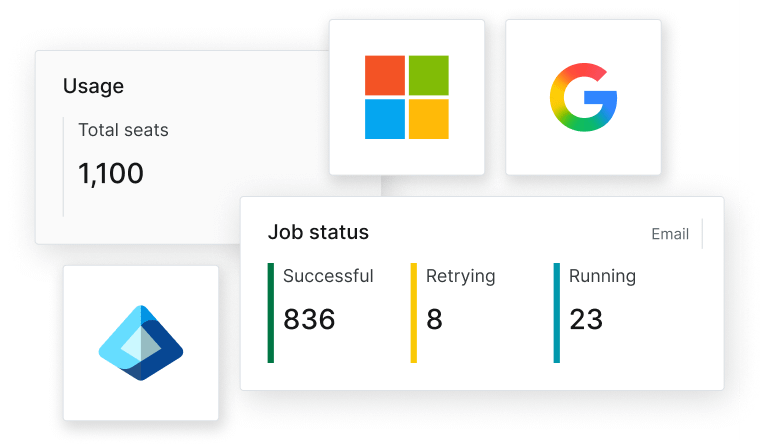
Task: Click the yellow bar beside Retrying
Action: pos(414,312)
